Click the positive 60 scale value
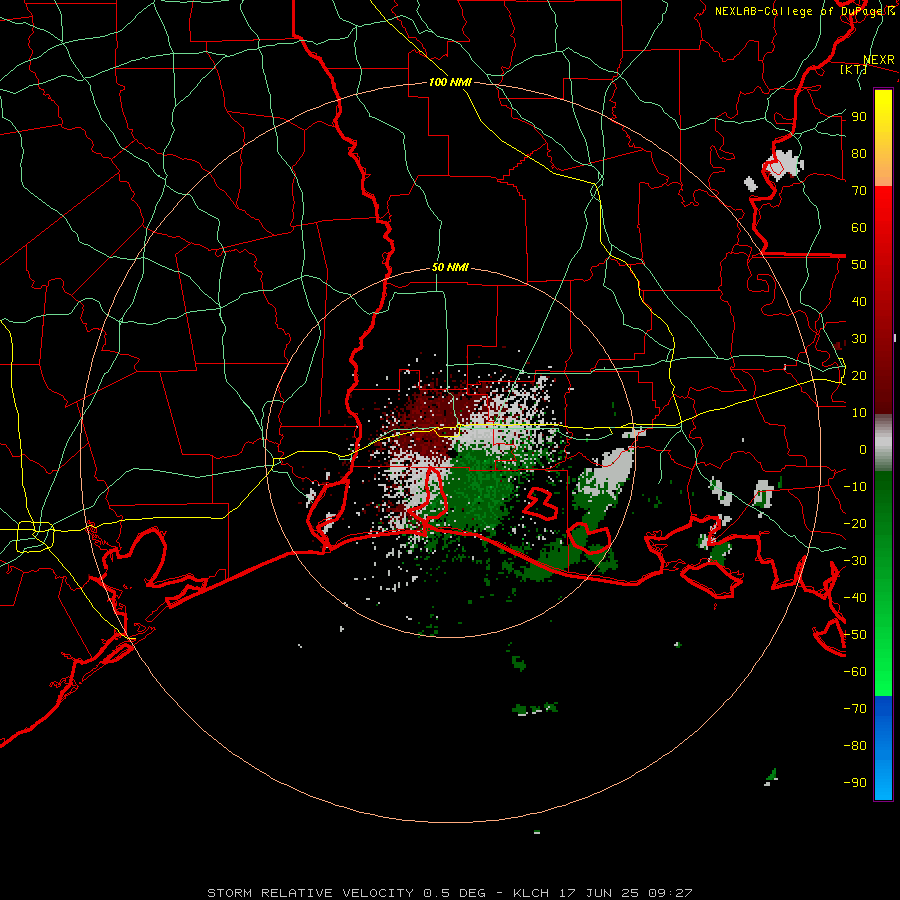Image resolution: width=900 pixels, height=900 pixels. tap(859, 227)
